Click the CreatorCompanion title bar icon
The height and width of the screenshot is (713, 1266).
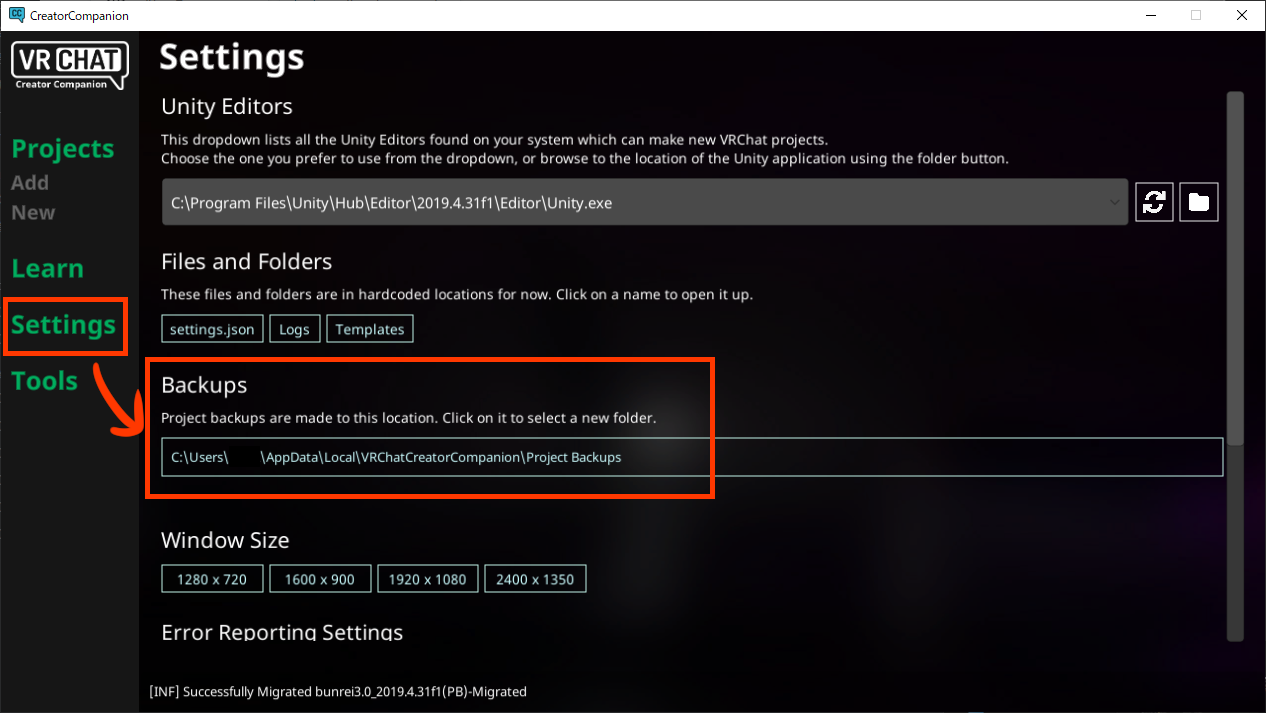tap(16, 15)
